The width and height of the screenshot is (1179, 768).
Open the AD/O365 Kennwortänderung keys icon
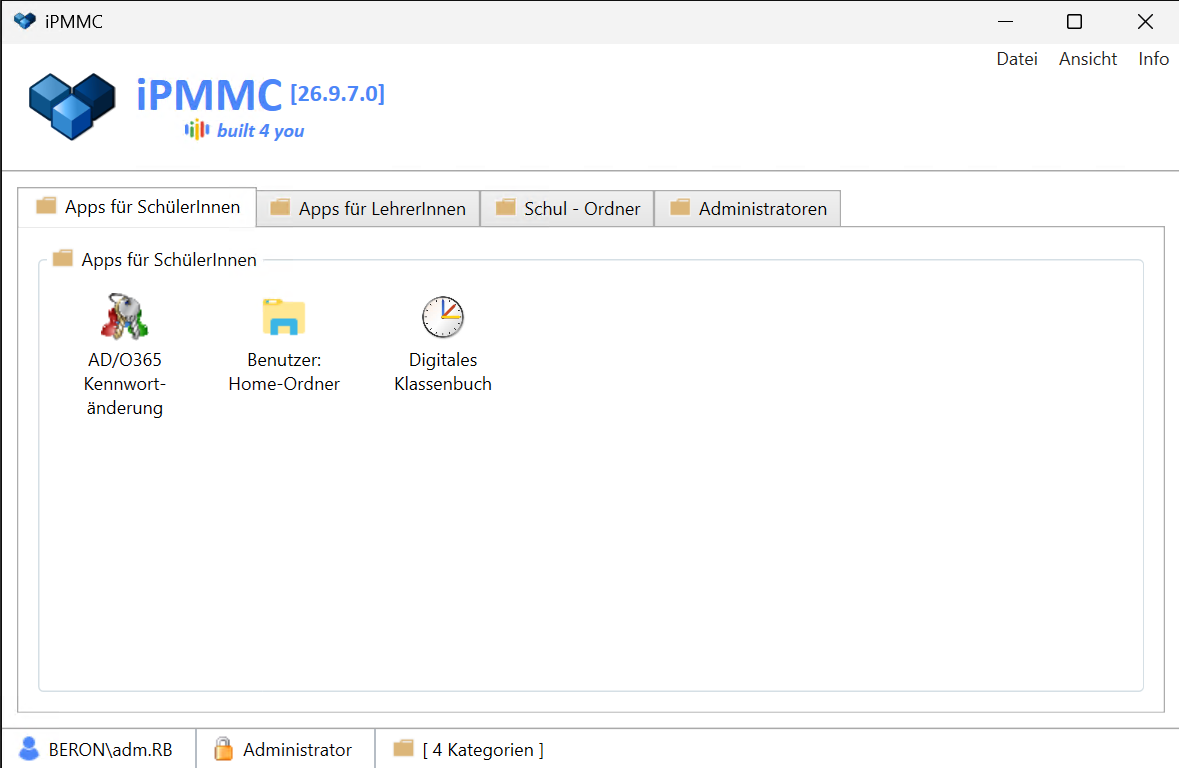click(x=124, y=317)
